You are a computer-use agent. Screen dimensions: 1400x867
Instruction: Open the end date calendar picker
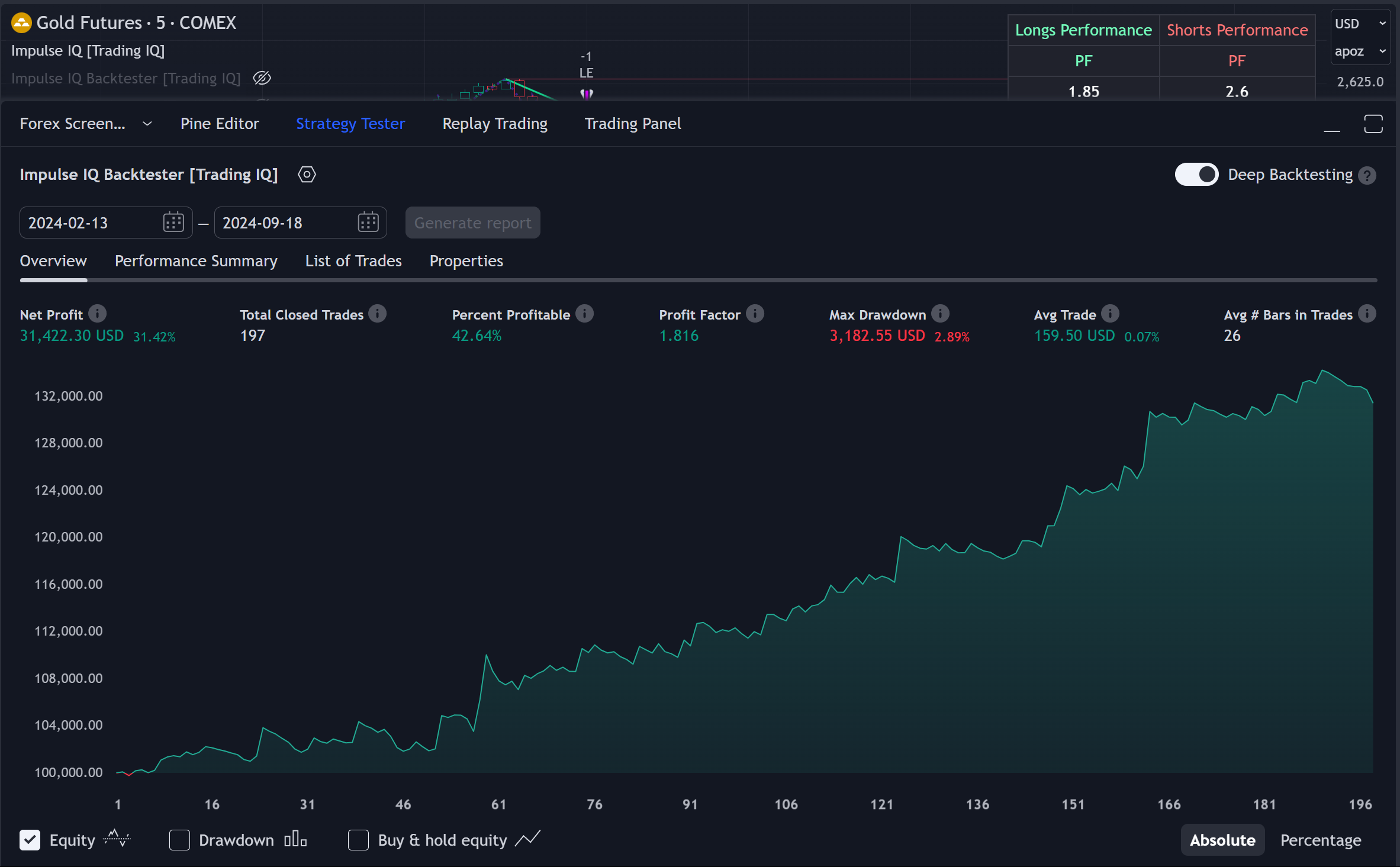click(368, 223)
